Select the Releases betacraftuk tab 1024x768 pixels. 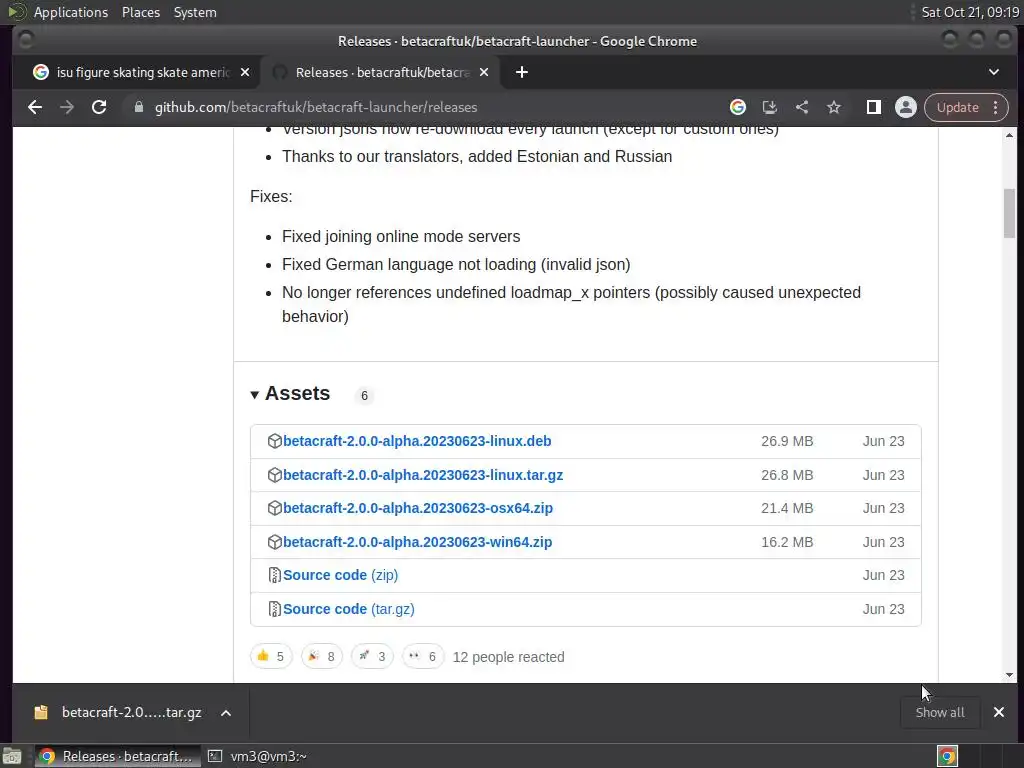pyautogui.click(x=381, y=72)
